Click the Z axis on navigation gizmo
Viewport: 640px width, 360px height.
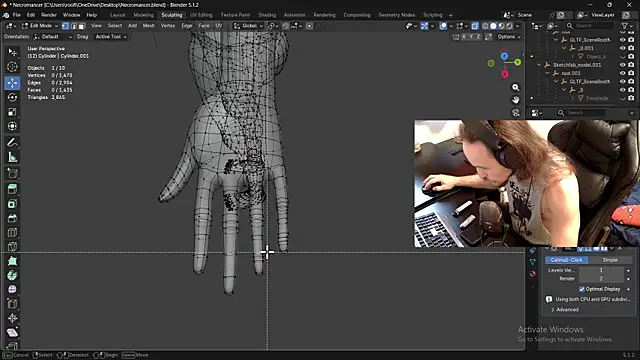point(504,56)
